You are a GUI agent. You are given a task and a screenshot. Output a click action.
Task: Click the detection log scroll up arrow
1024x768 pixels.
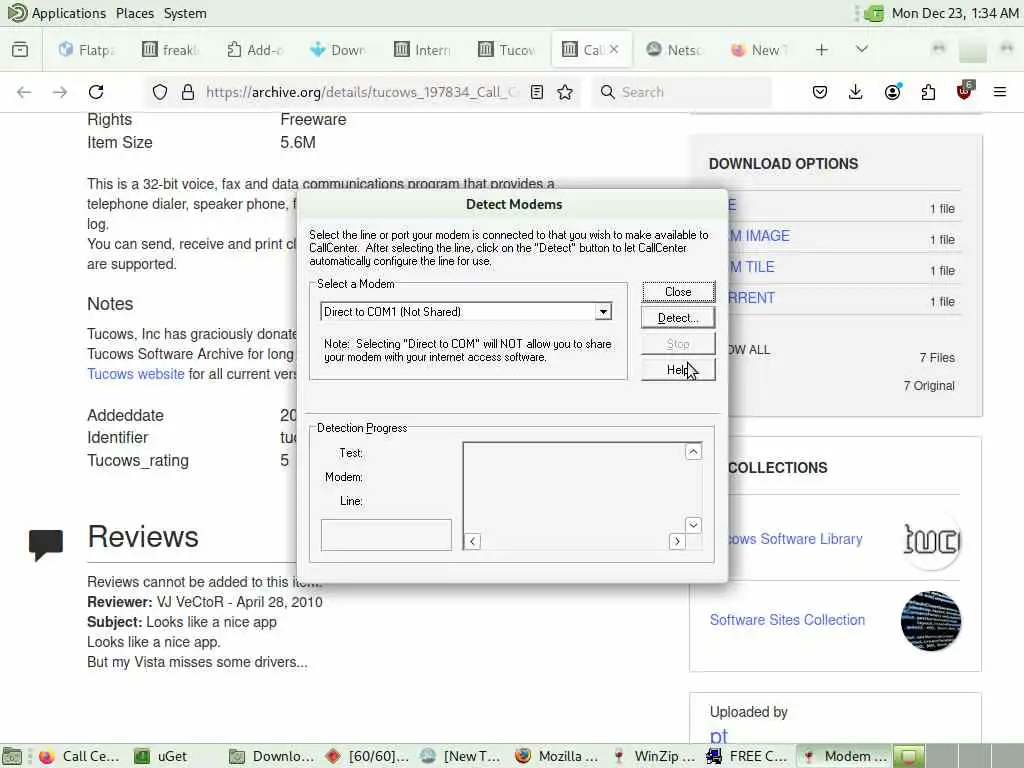(693, 451)
